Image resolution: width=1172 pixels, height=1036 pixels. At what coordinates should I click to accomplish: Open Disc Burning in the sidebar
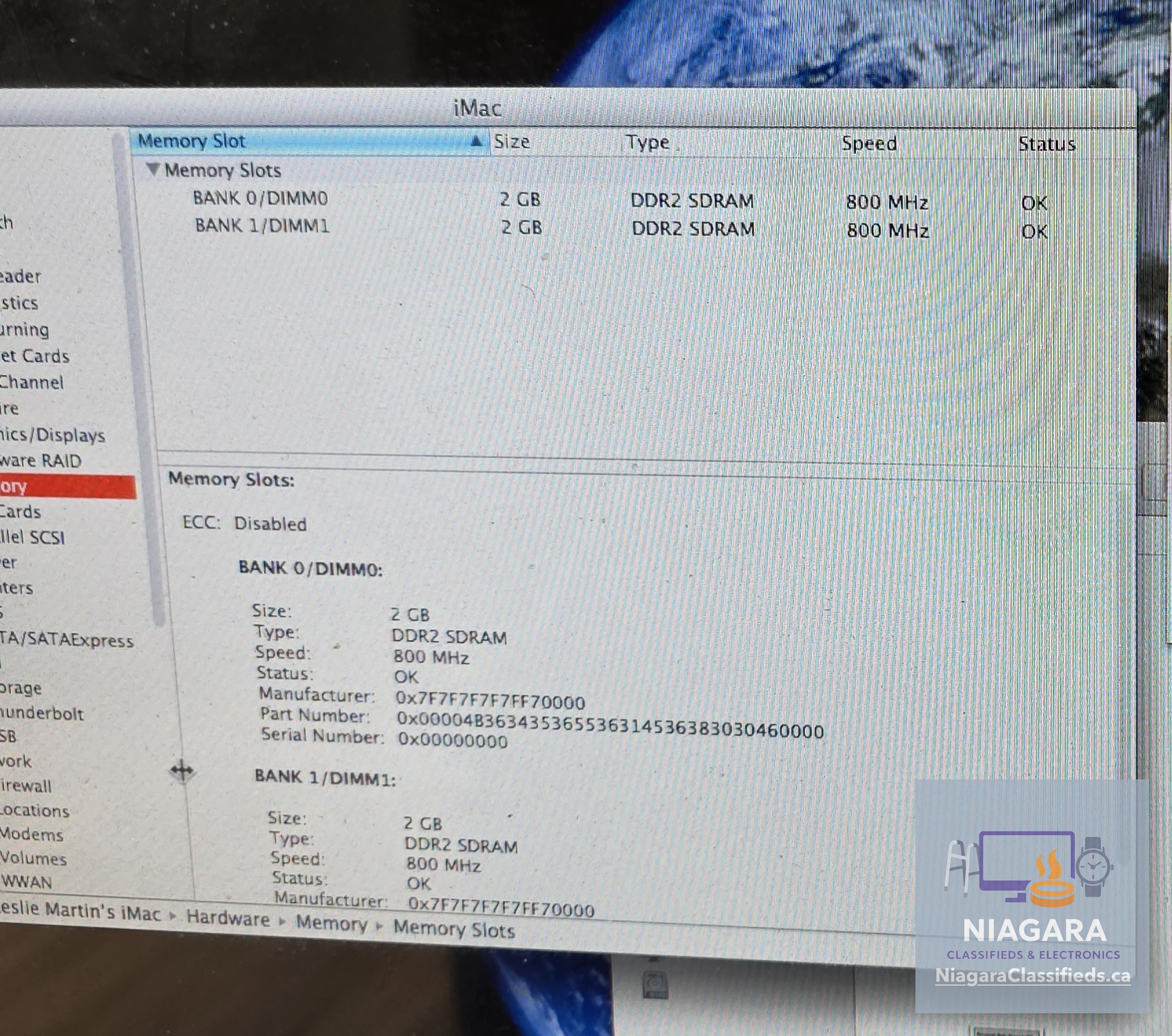point(25,330)
